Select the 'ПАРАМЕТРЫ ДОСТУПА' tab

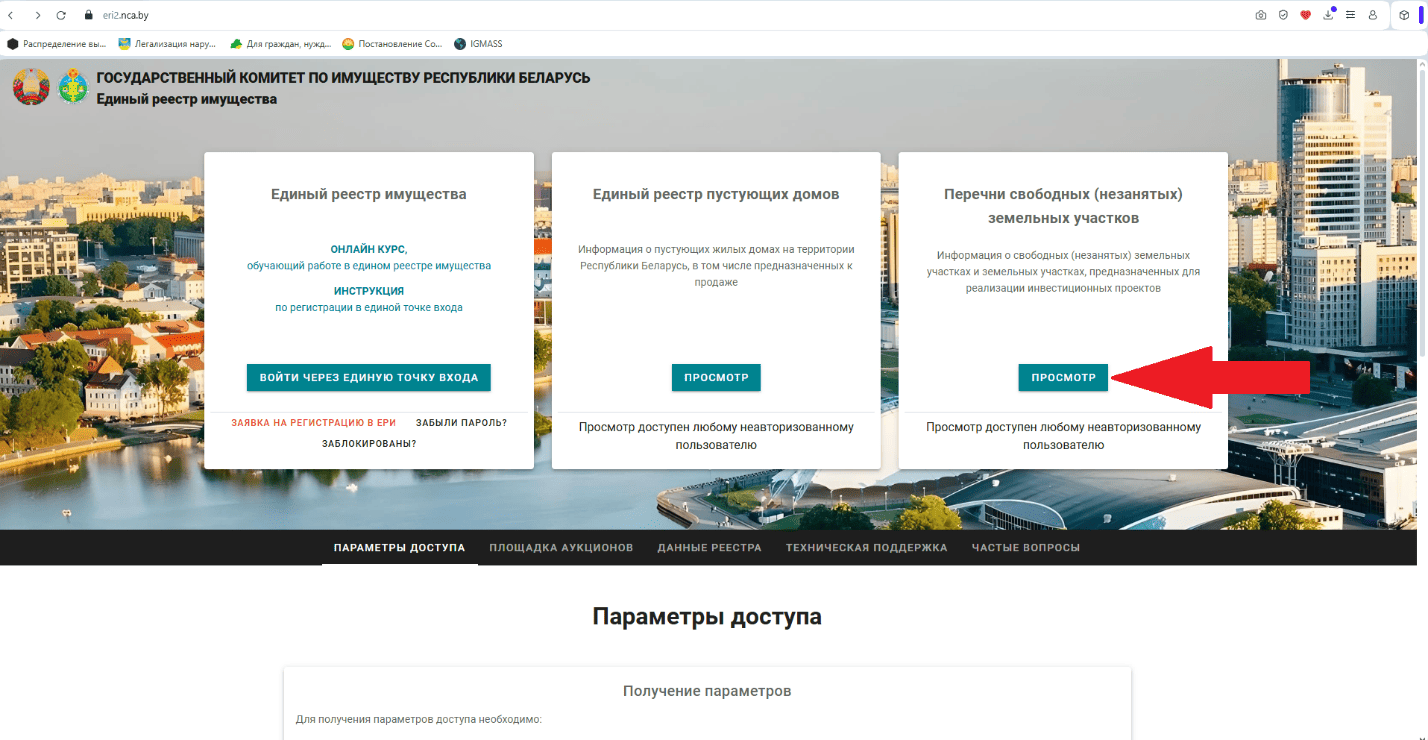click(x=399, y=548)
